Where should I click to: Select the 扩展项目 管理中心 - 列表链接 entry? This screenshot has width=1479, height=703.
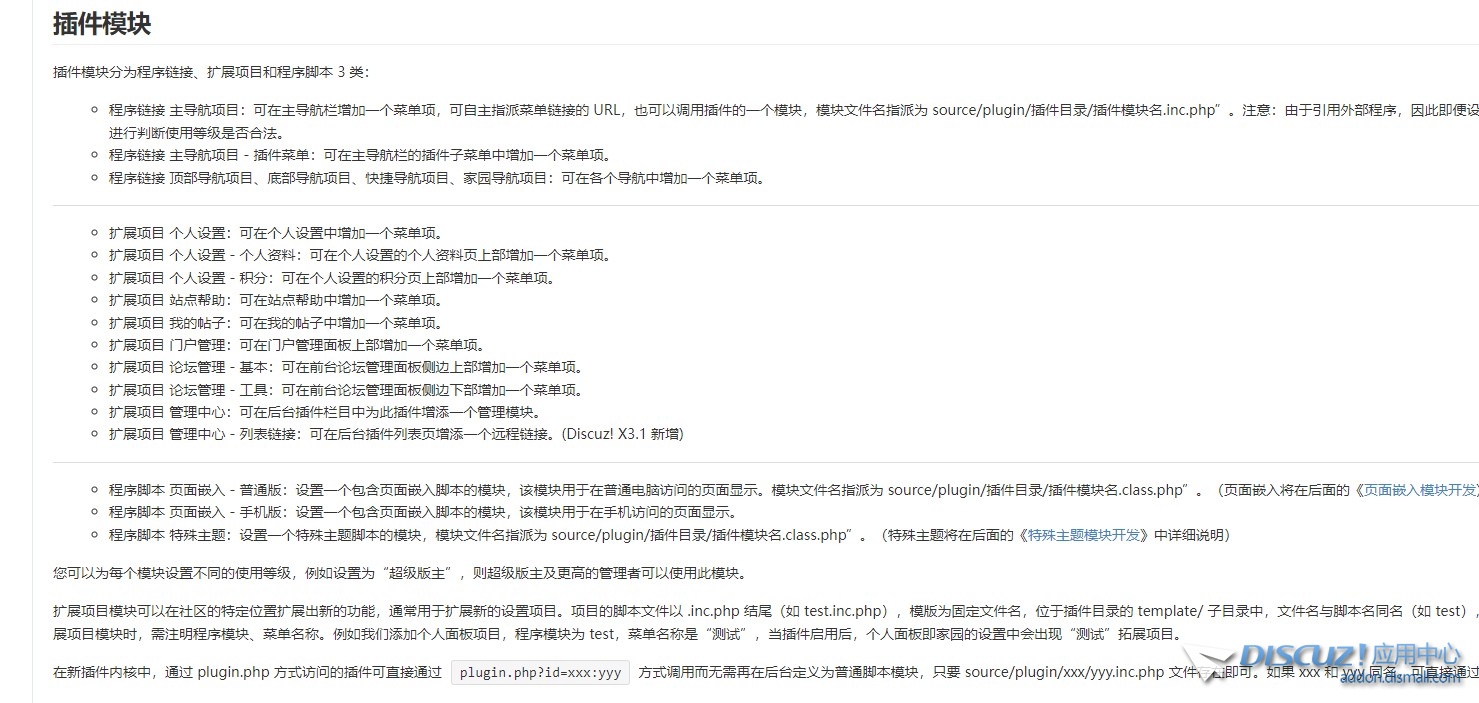click(396, 434)
